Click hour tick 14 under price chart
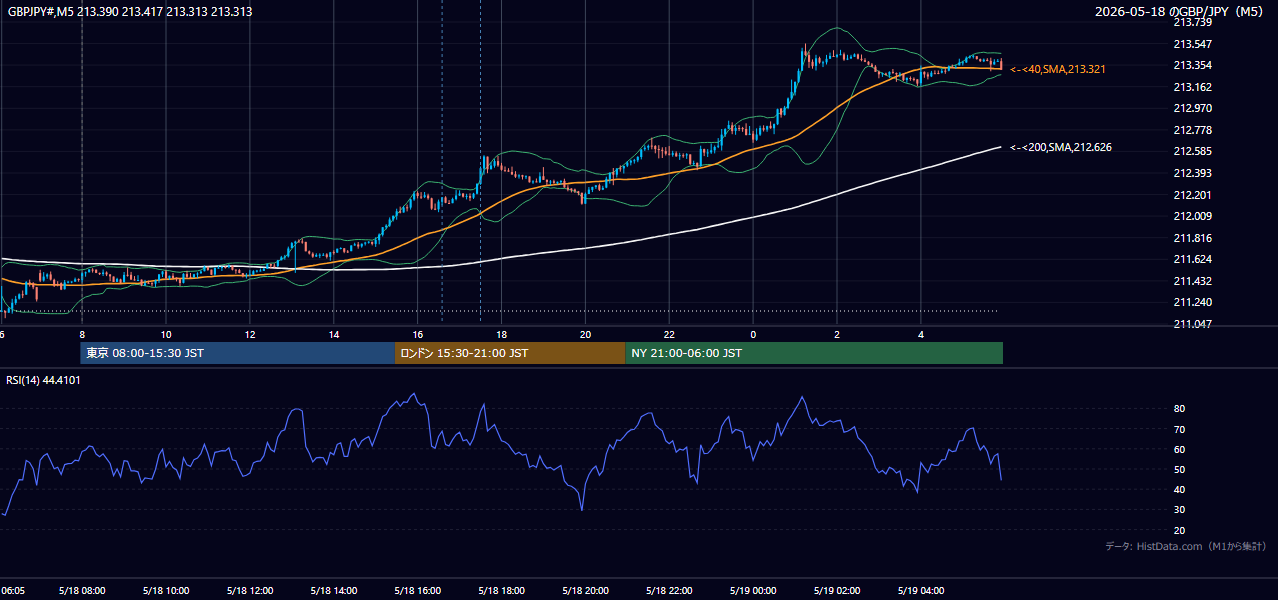Screen dimensions: 1278x600 click(334, 335)
